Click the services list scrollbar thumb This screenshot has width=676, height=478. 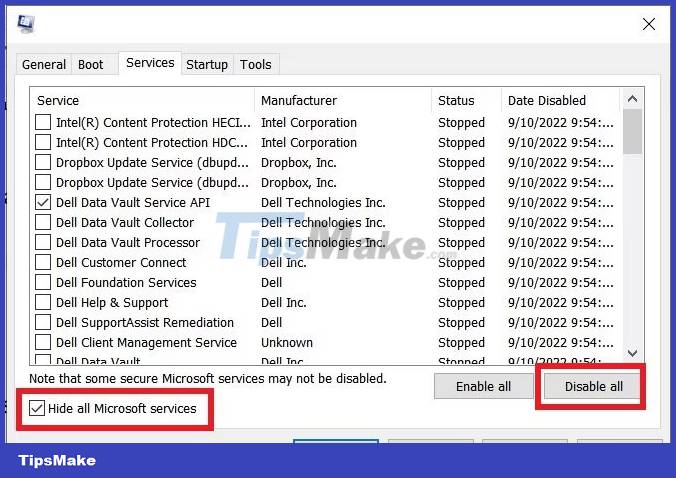632,131
